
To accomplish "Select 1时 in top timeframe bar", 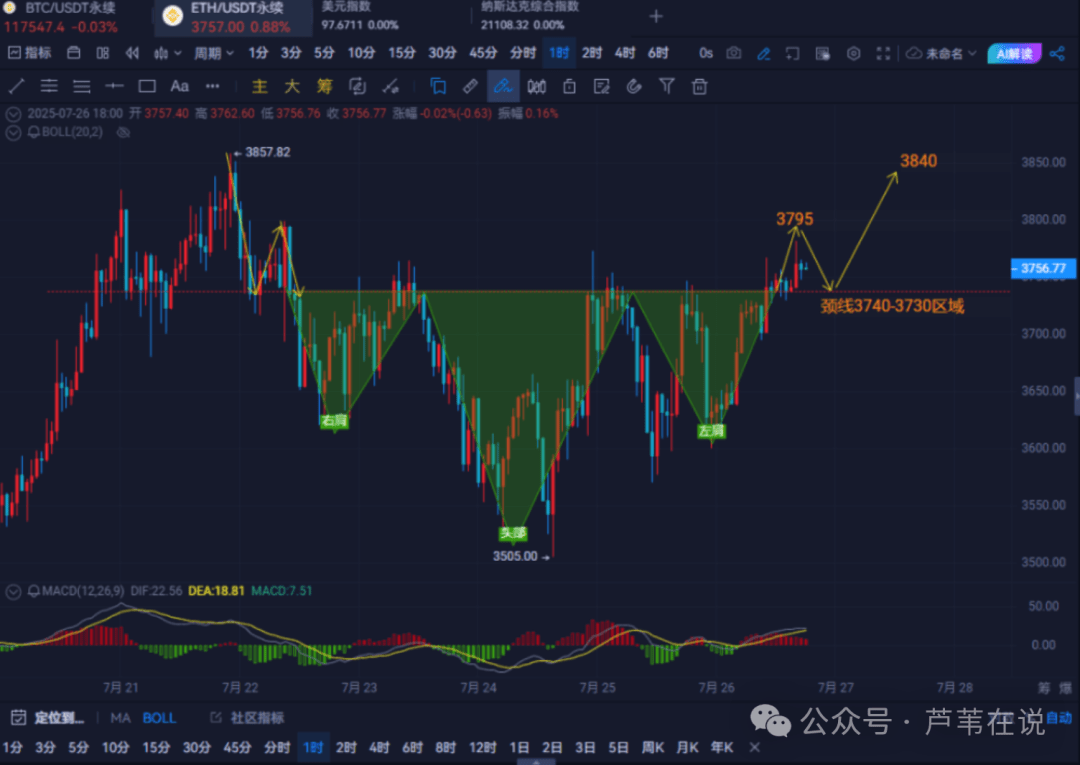I will coord(559,53).
